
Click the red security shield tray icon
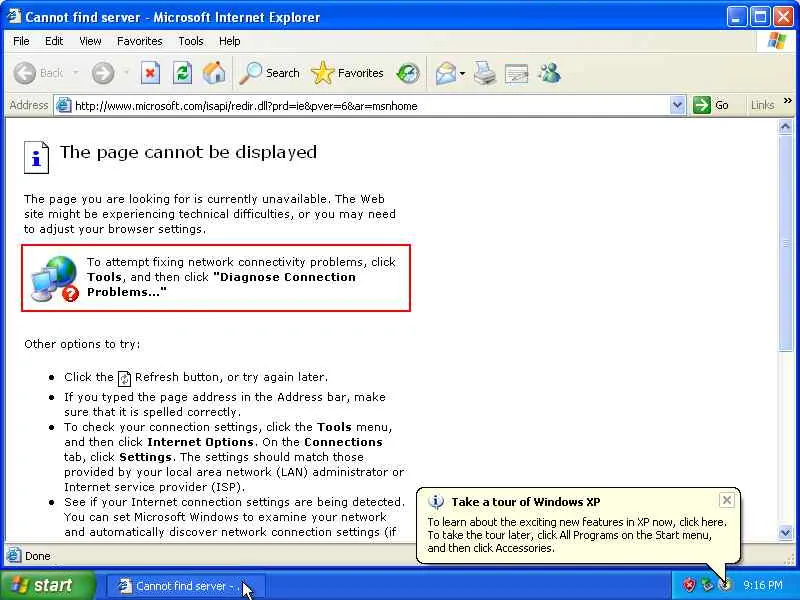click(x=689, y=585)
